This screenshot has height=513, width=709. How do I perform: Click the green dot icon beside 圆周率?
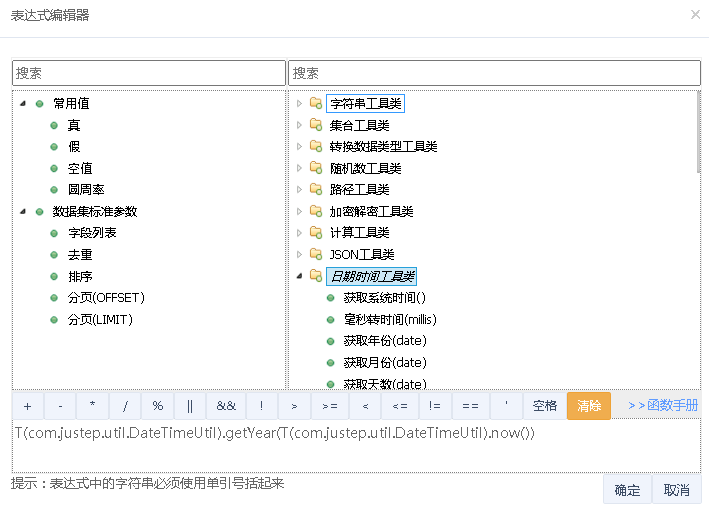[54, 189]
